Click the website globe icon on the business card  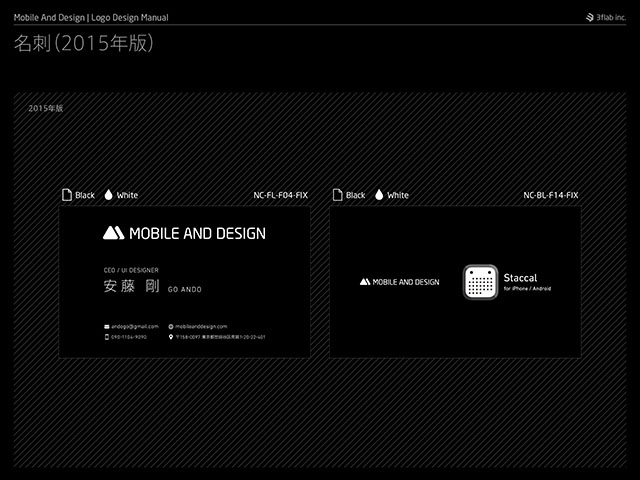(171, 327)
